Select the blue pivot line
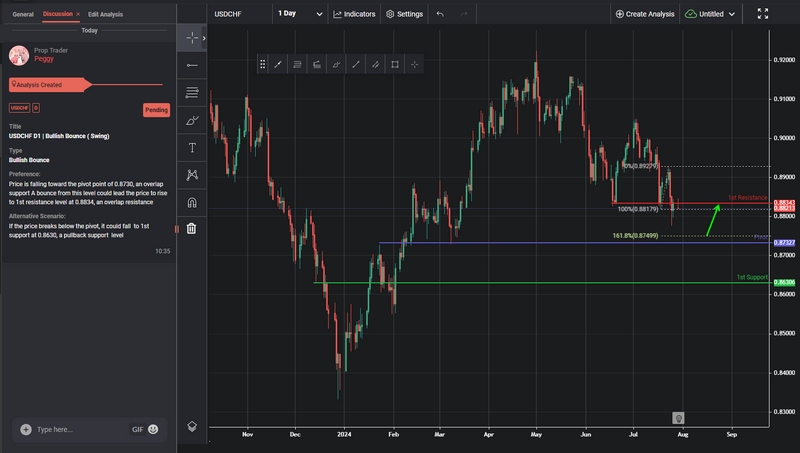Screen dimensions: 800x453 pos(574,243)
